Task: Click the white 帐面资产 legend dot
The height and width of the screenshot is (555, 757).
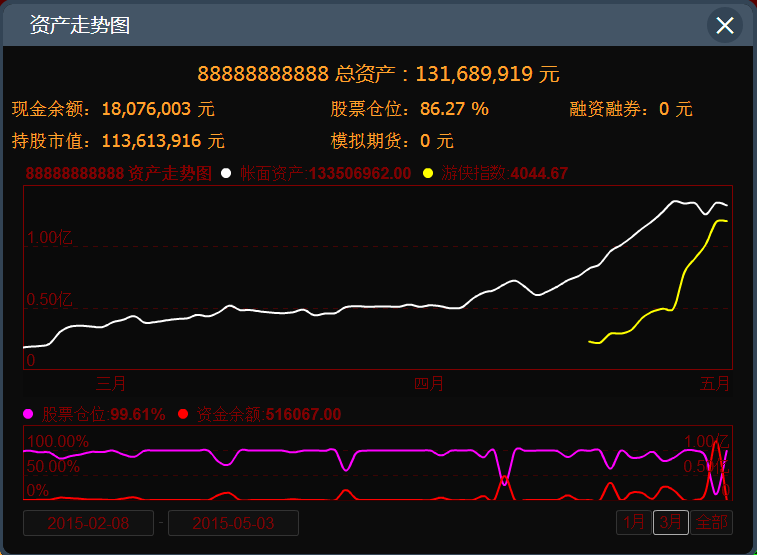Action: (x=226, y=174)
